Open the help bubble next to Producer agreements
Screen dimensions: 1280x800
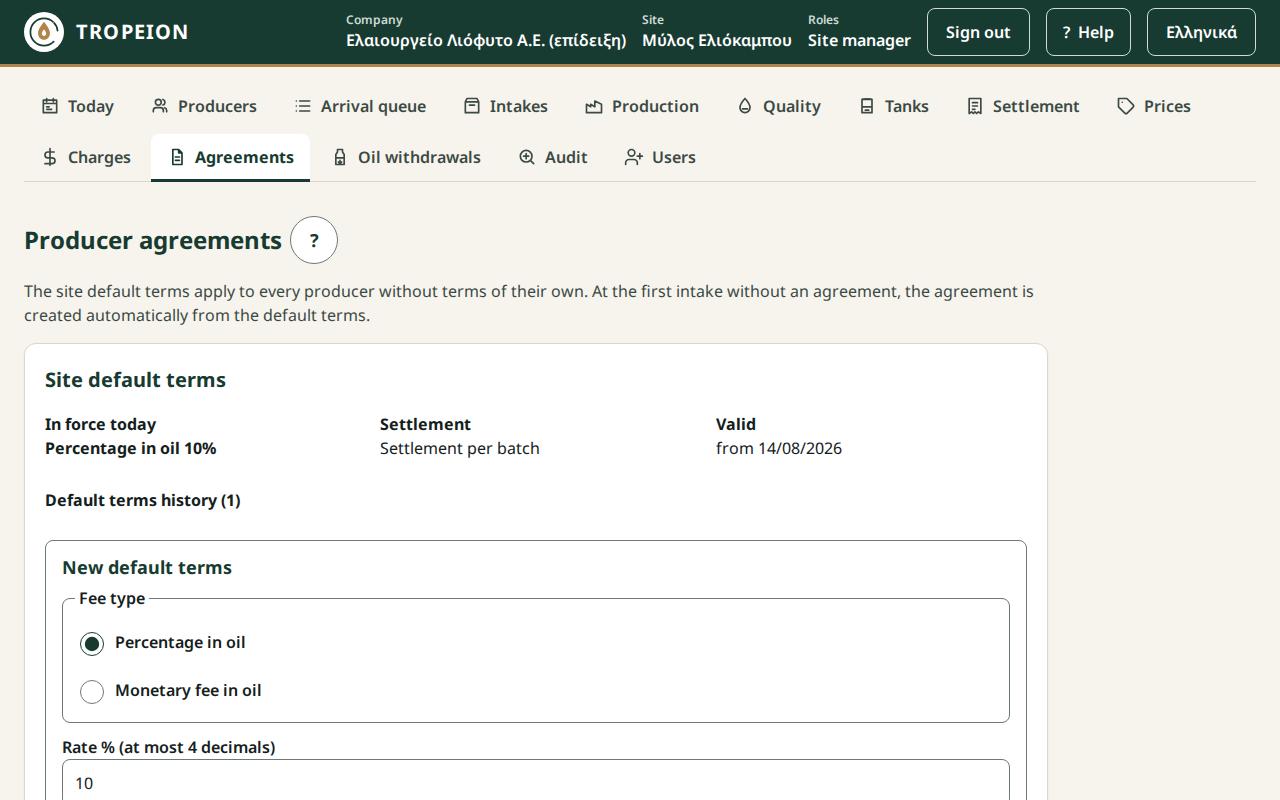(314, 240)
